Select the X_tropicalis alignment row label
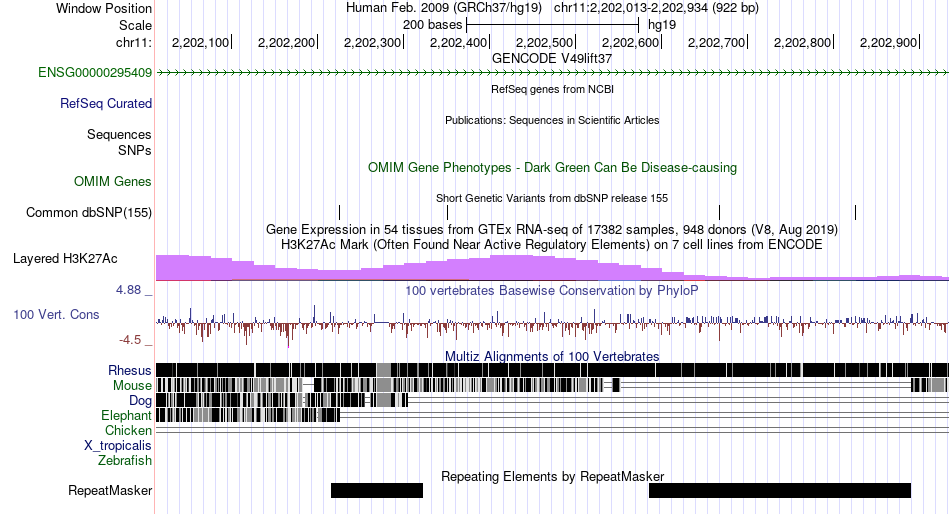 click(x=118, y=446)
